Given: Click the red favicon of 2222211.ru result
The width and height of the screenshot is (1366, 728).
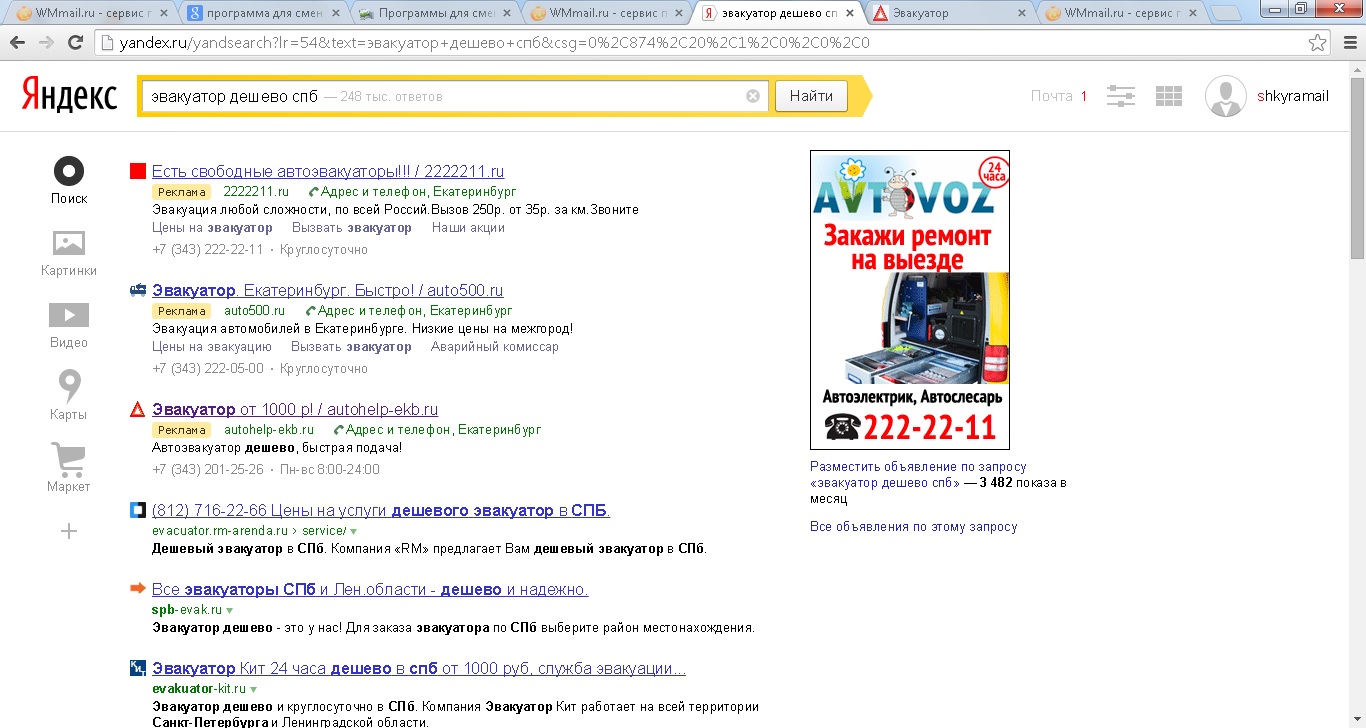Looking at the screenshot, I should [x=138, y=171].
